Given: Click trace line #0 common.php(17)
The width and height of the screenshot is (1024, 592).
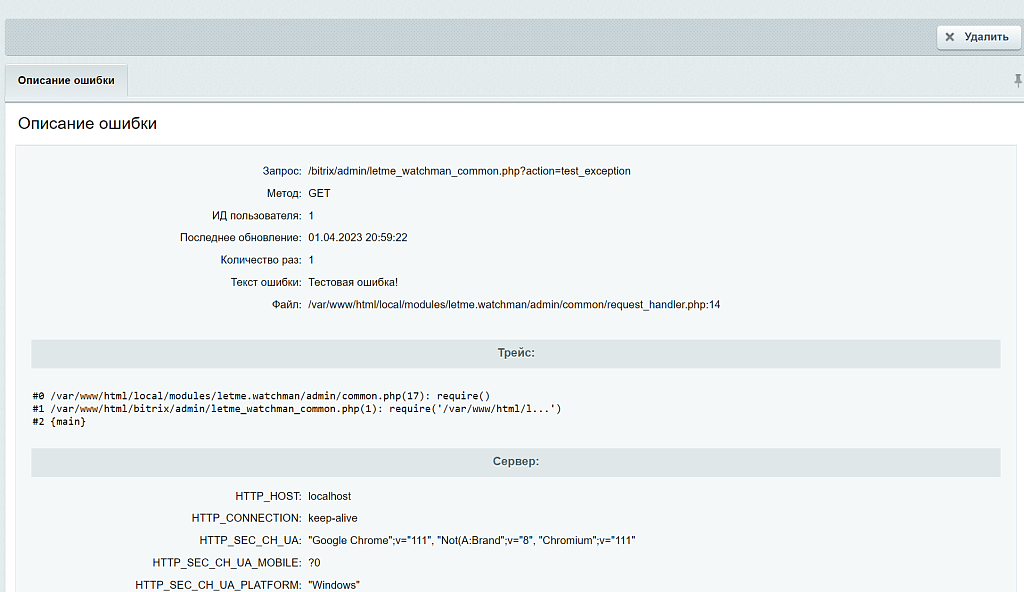Looking at the screenshot, I should coord(261,395).
